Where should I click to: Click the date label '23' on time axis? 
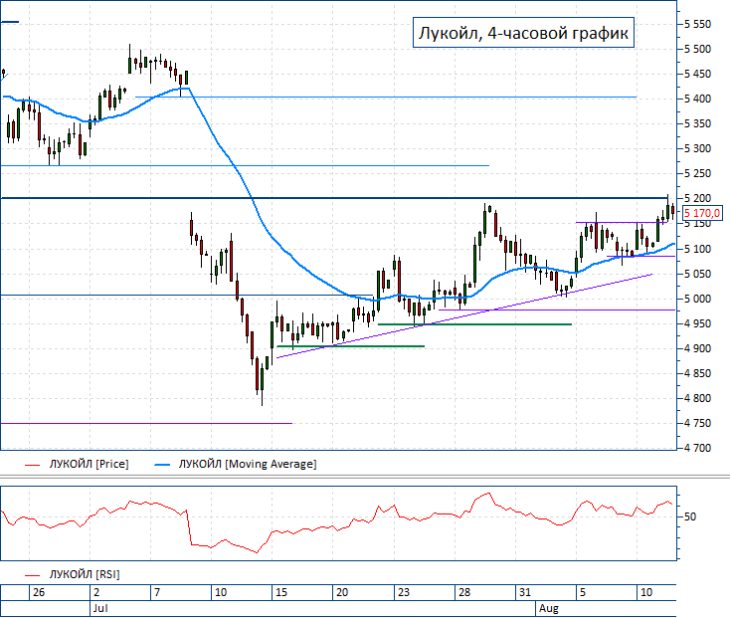(403, 593)
